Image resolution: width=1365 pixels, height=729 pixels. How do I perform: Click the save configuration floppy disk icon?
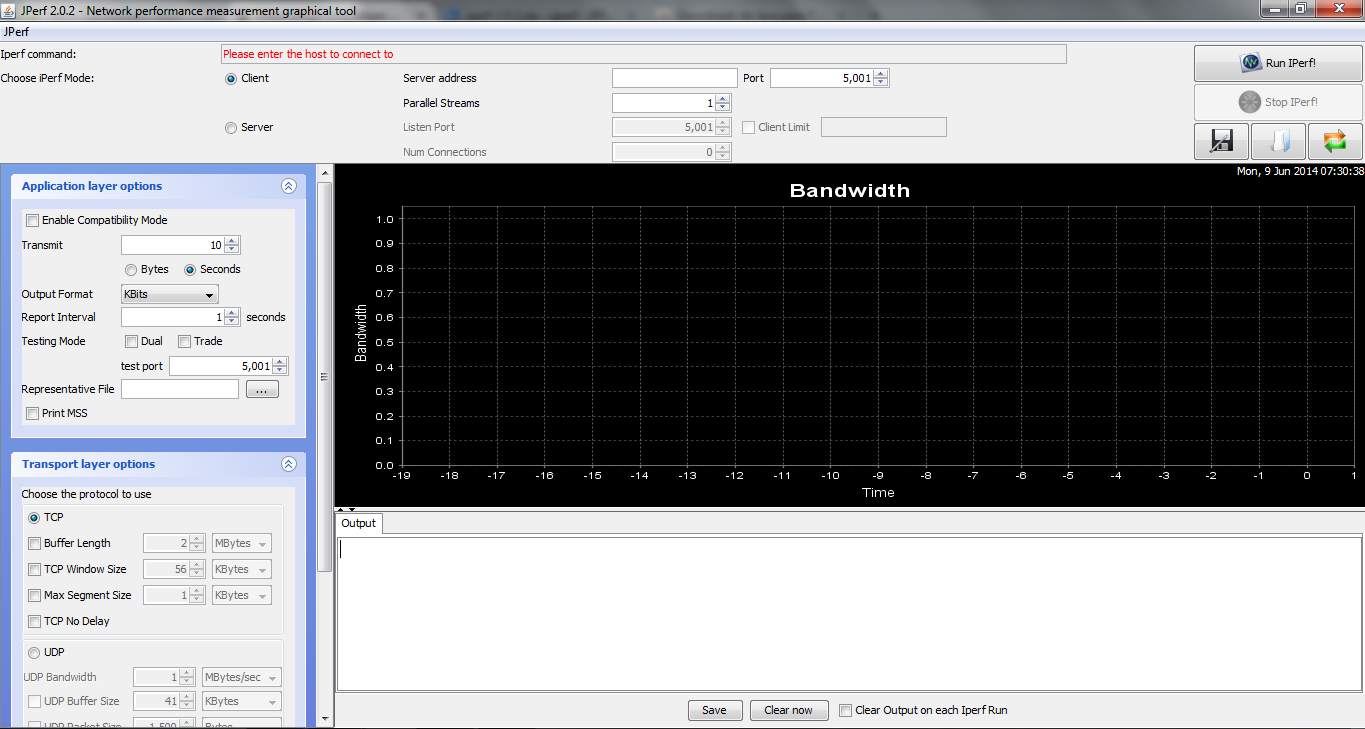1221,141
